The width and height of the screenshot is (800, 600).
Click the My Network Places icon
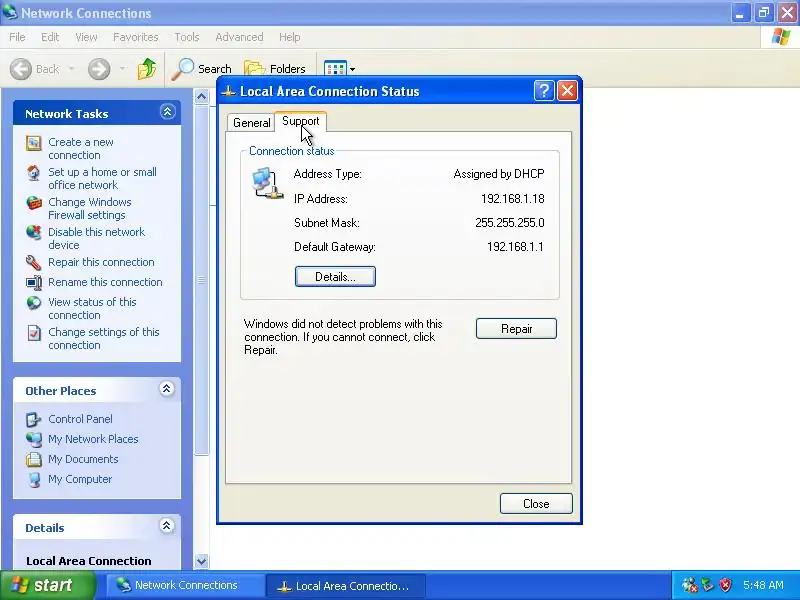tap(34, 439)
